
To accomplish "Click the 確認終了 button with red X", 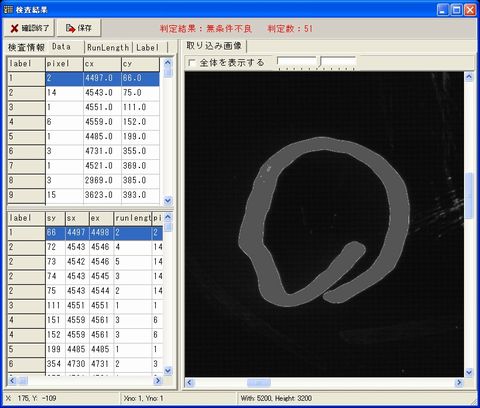I will pos(29,28).
